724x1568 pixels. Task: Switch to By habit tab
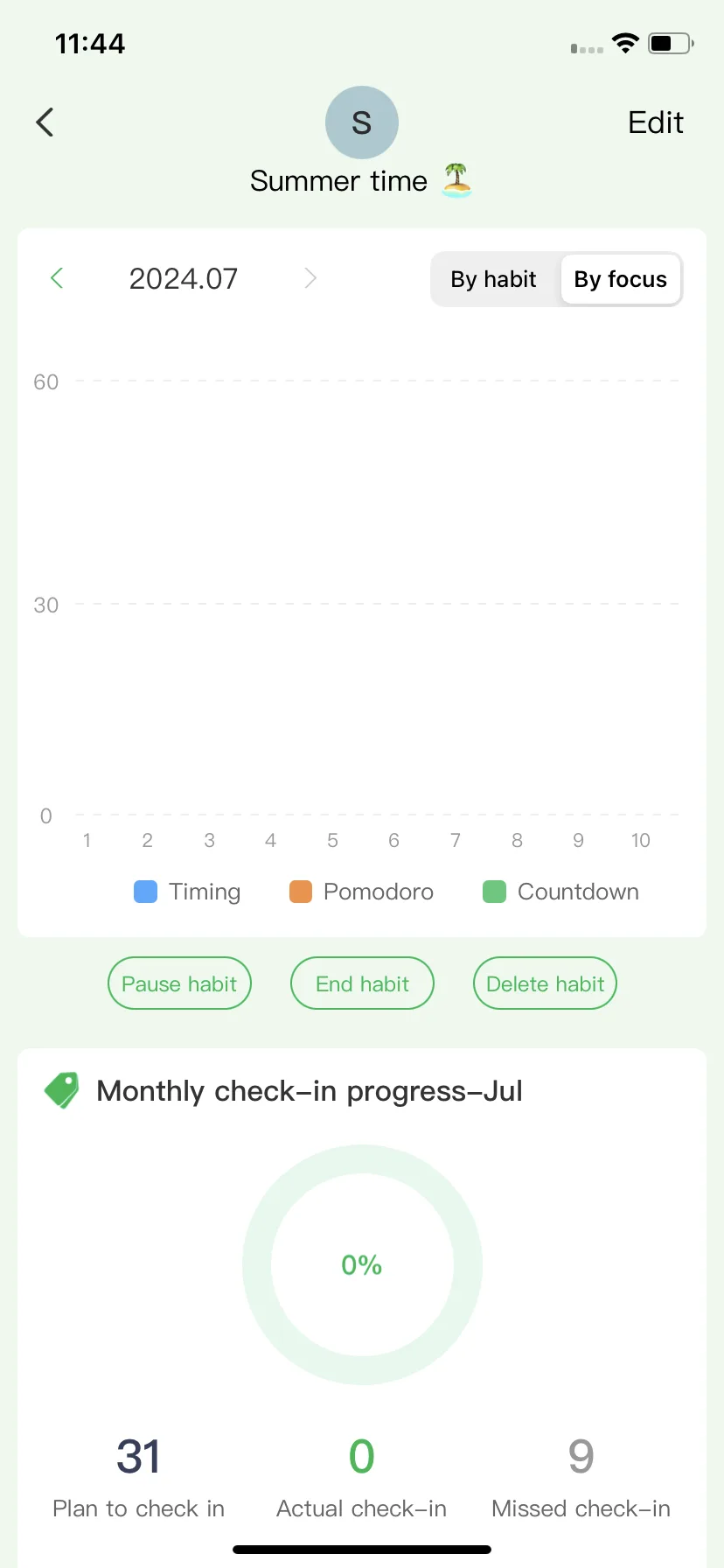click(x=493, y=279)
